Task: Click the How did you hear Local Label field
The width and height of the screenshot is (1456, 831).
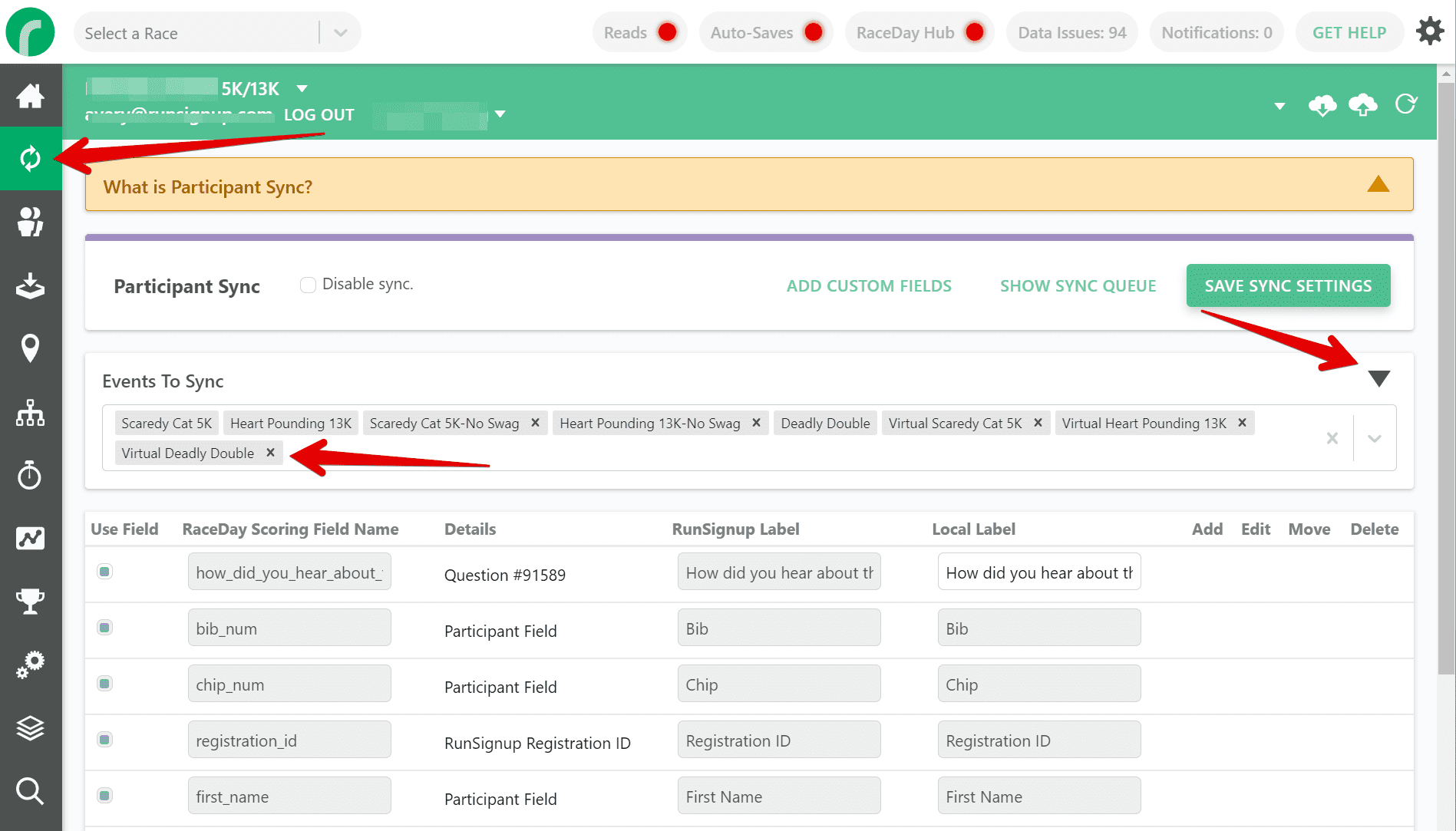Action: [x=1039, y=572]
